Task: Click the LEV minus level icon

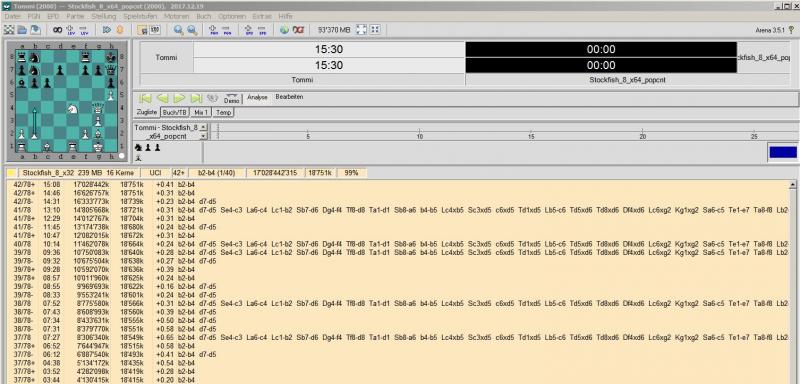Action: pos(84,30)
